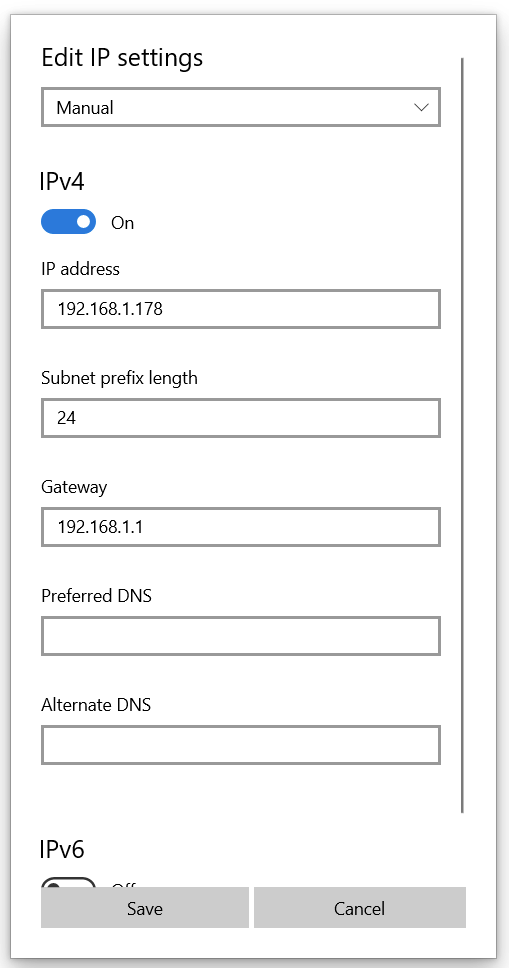Image resolution: width=509 pixels, height=968 pixels.
Task: Click the IPv6 section heading
Action: tap(62, 849)
